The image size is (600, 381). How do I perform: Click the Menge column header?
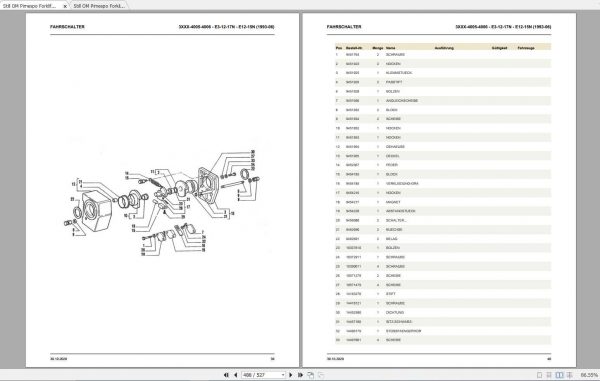[x=378, y=48]
